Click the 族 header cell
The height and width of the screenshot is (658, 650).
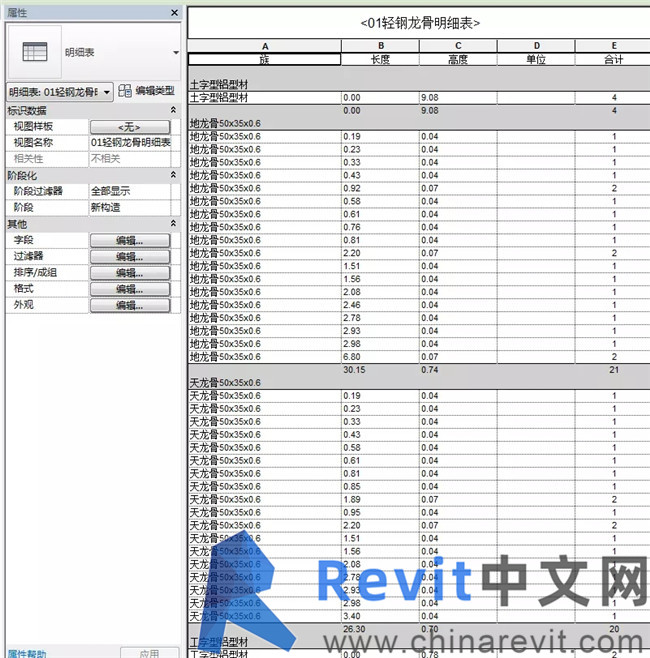click(265, 59)
